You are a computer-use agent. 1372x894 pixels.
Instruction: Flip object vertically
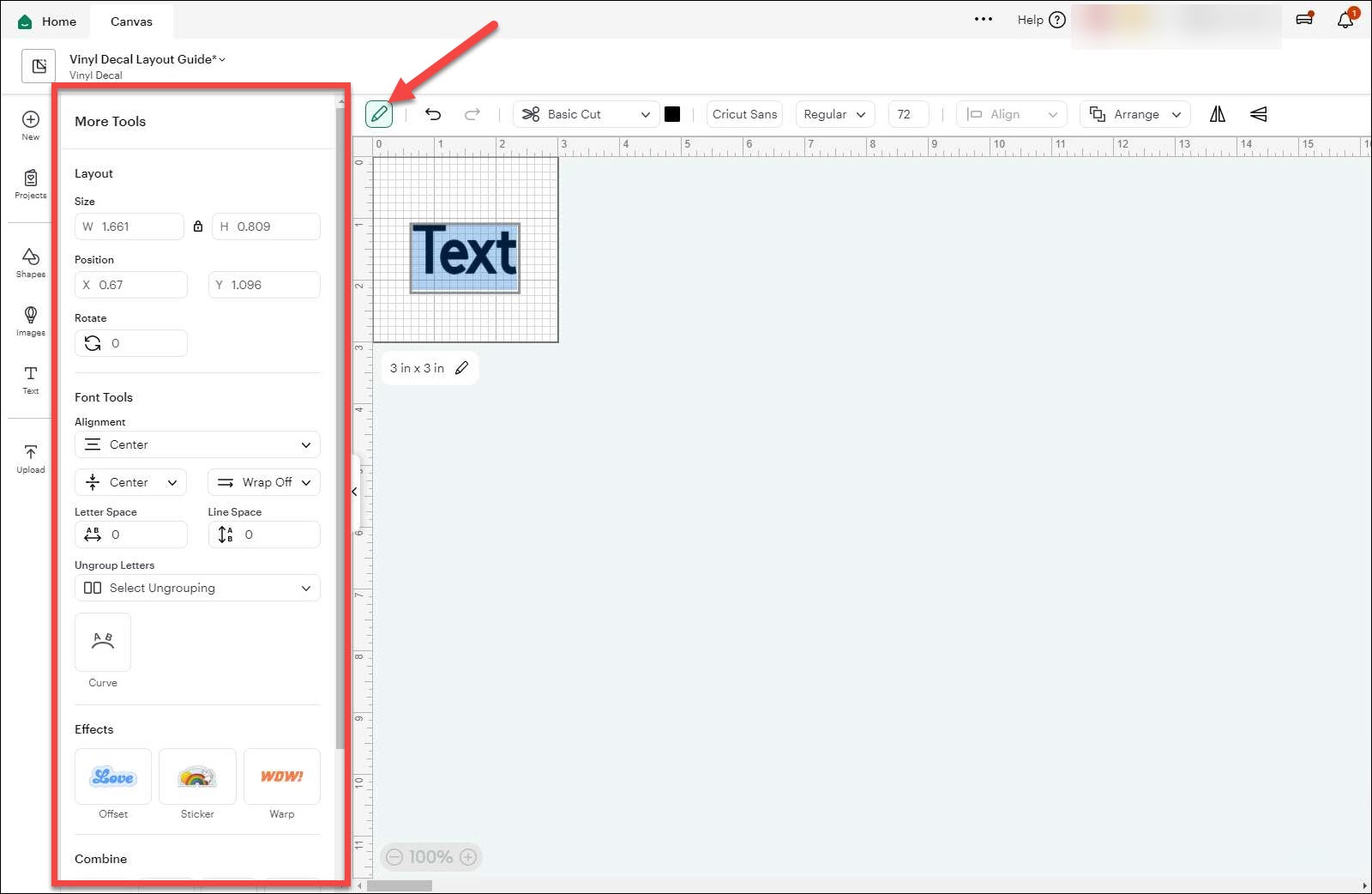[1258, 114]
